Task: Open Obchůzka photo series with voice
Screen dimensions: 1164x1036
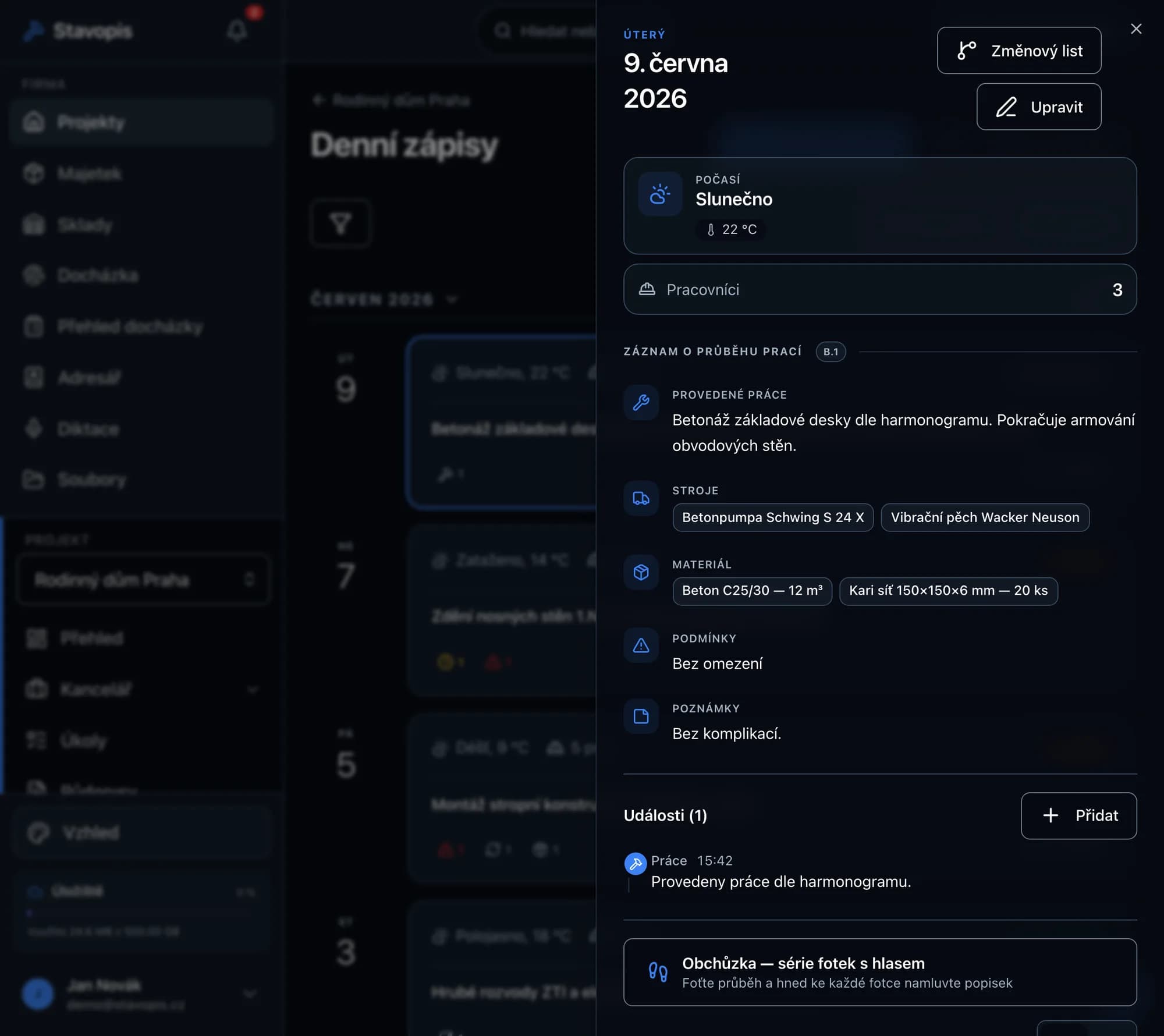Action: click(x=879, y=972)
